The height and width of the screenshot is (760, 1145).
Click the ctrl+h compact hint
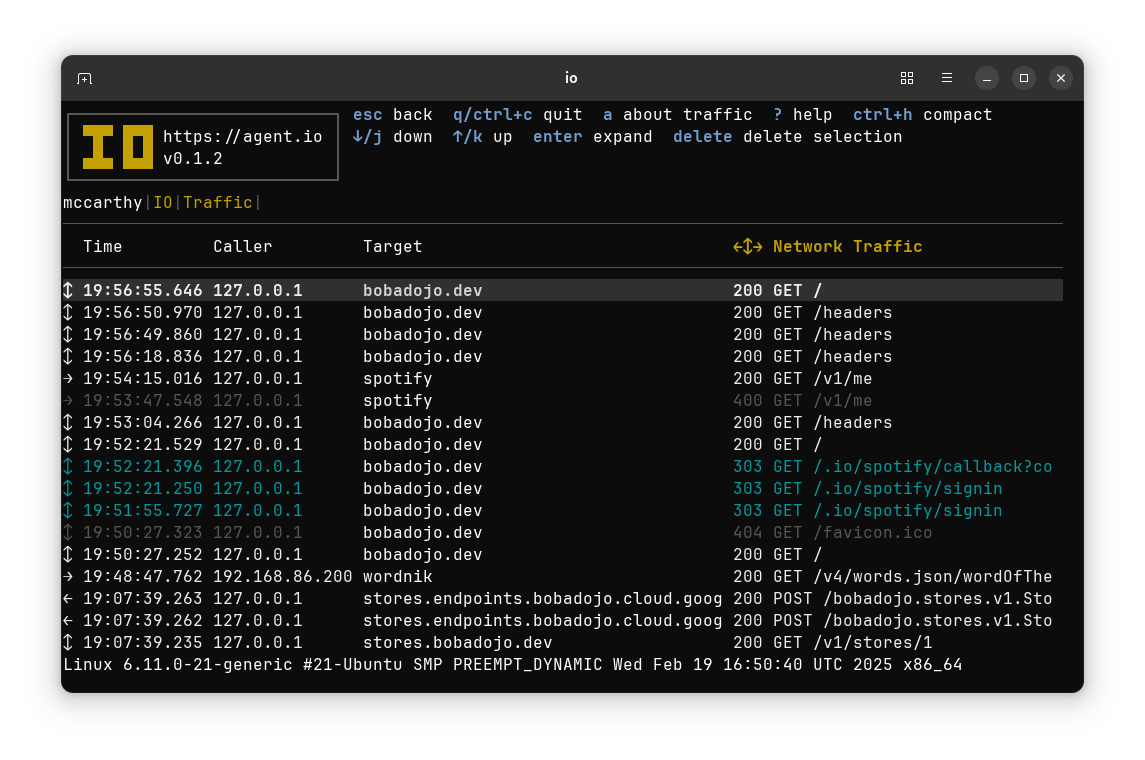tap(922, 115)
